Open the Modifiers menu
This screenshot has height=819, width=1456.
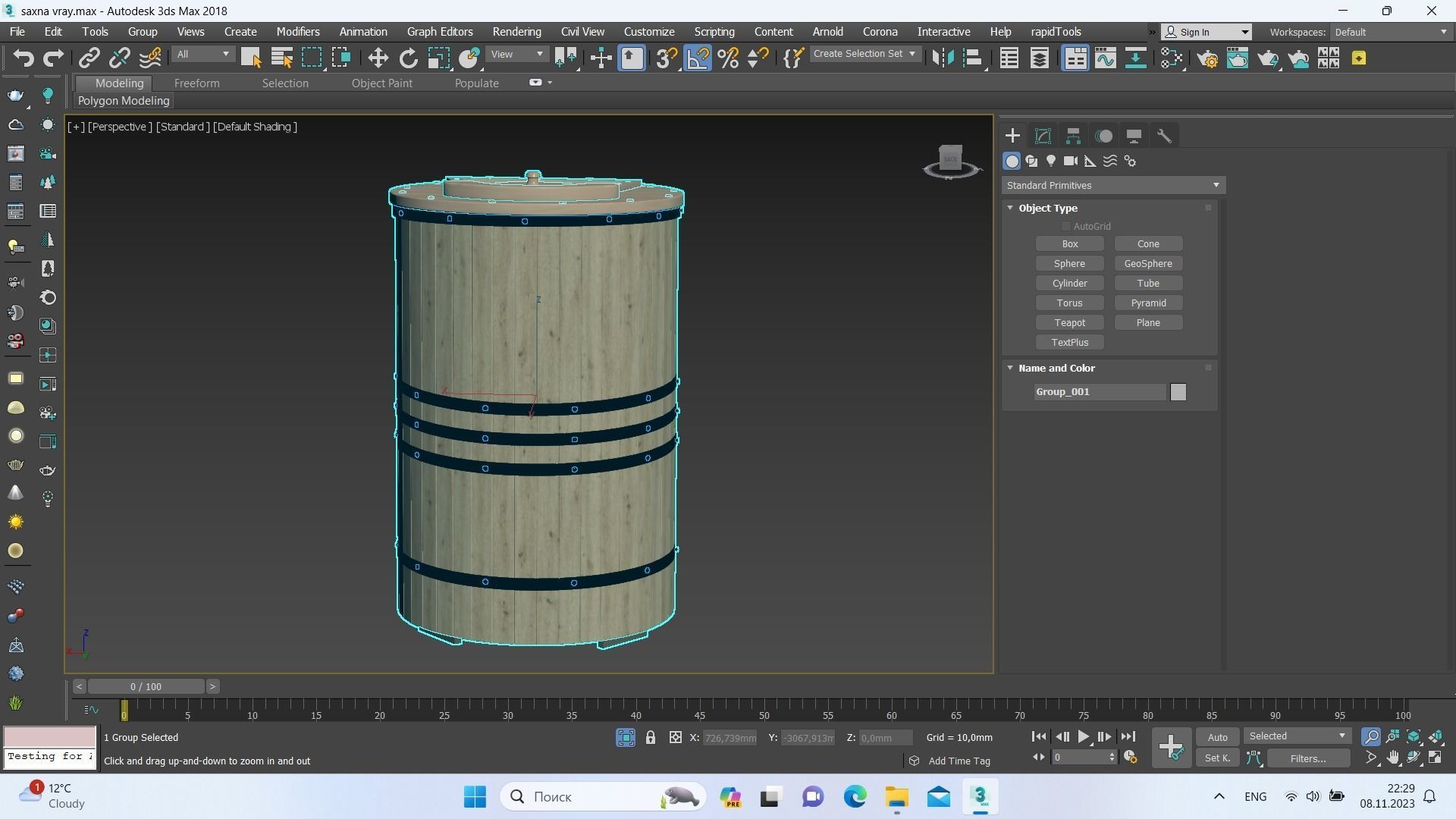pyautogui.click(x=298, y=32)
